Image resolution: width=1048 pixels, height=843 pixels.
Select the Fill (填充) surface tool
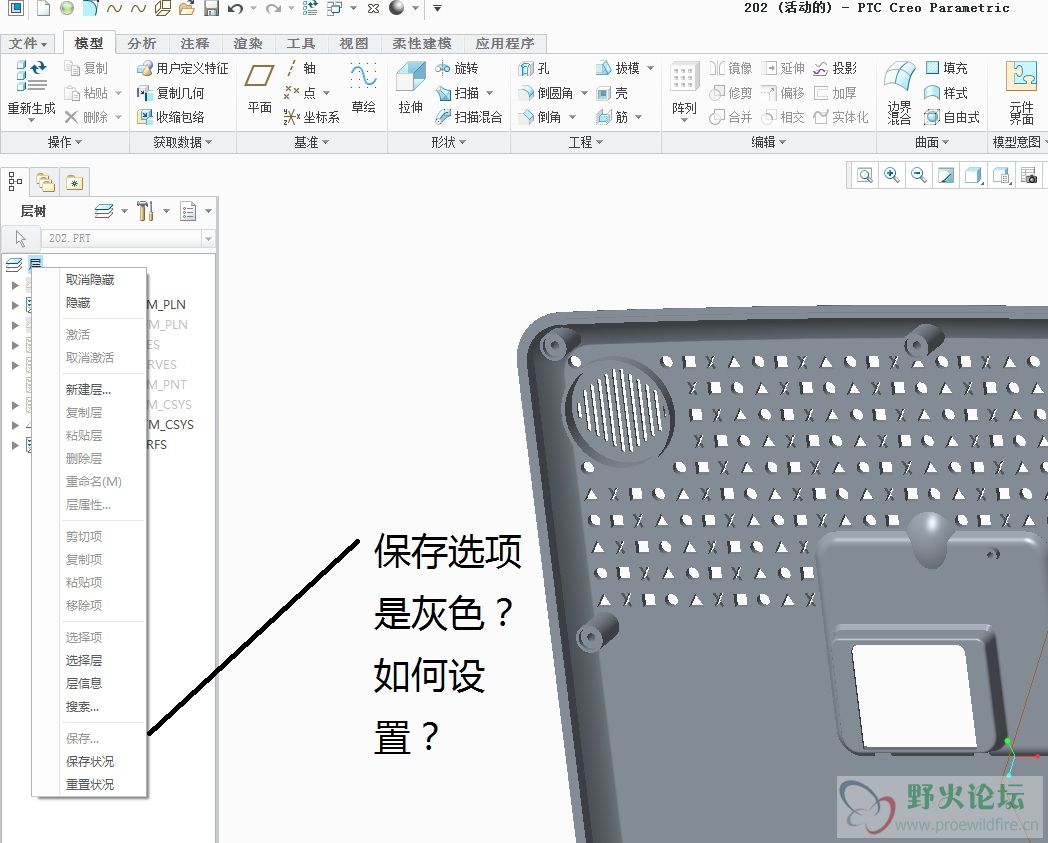click(x=946, y=68)
